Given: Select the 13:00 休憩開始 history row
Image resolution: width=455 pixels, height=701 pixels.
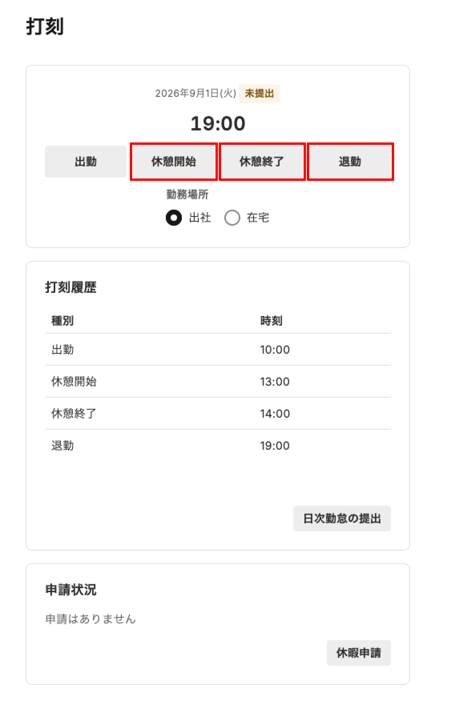Looking at the screenshot, I should (x=218, y=382).
